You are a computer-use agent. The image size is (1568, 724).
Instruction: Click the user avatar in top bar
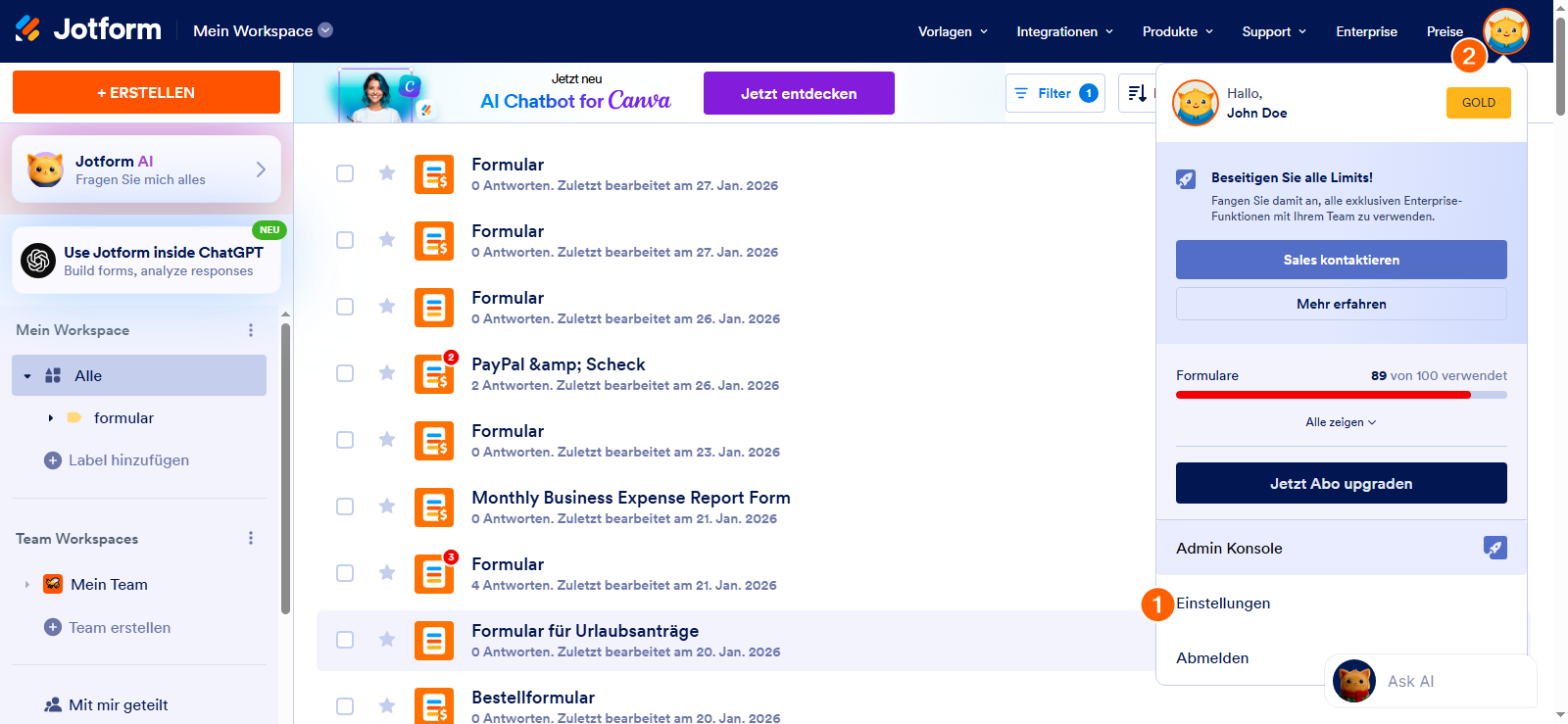[x=1505, y=31]
